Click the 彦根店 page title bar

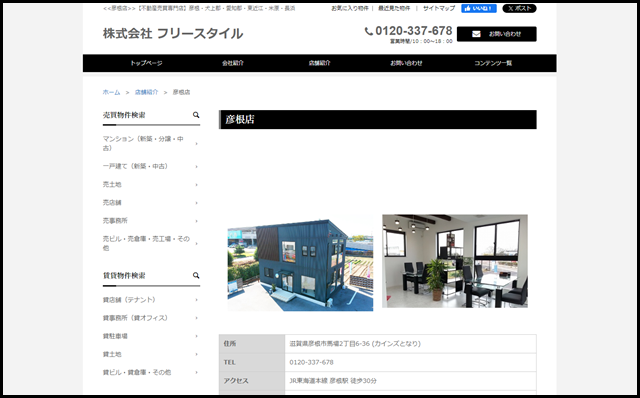[378, 120]
